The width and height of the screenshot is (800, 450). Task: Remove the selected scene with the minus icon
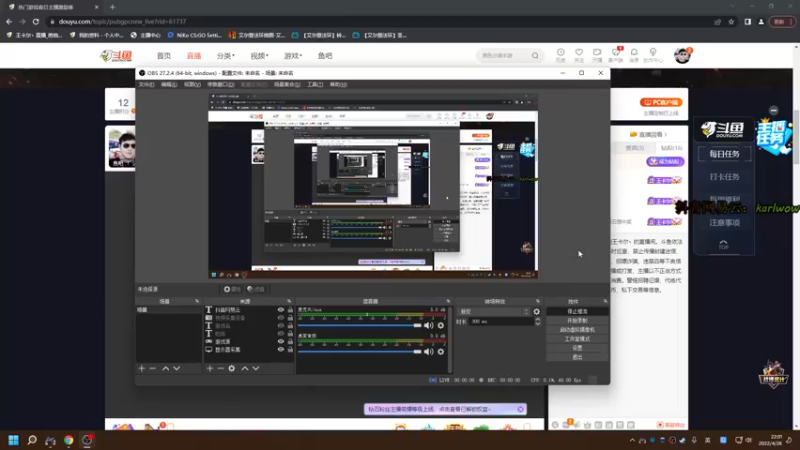point(153,368)
